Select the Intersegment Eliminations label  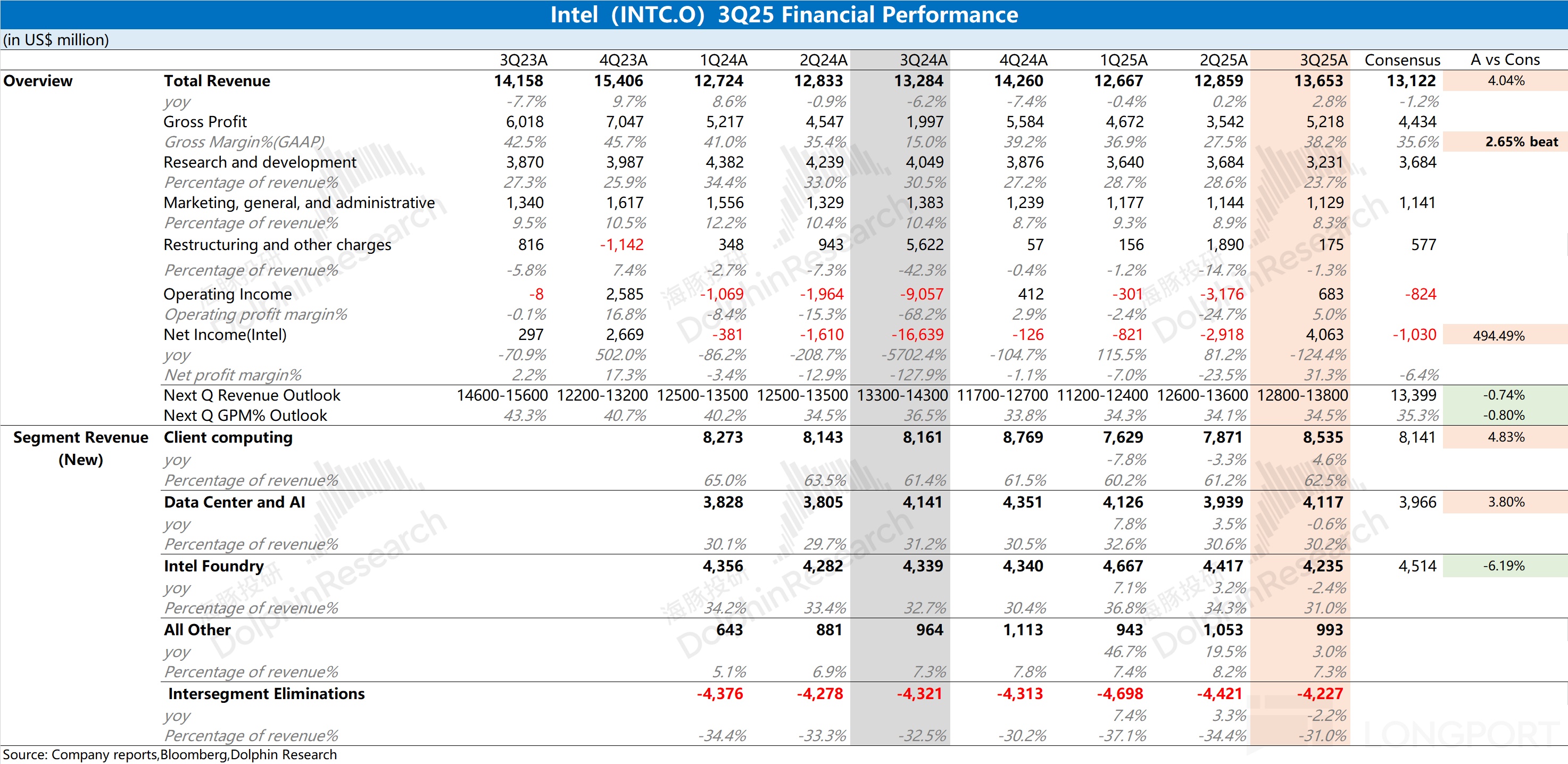(x=266, y=694)
